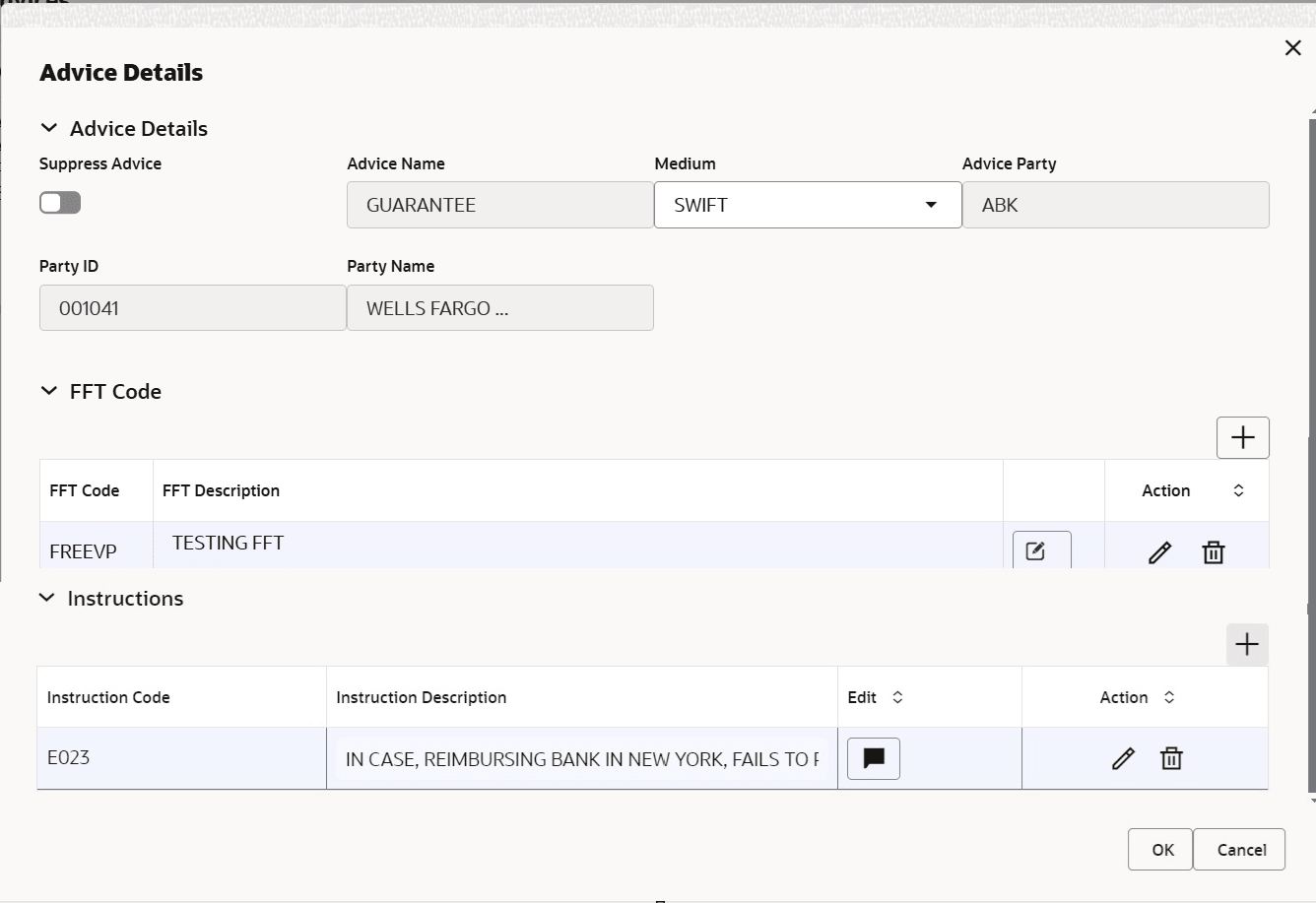The image size is (1316, 903).
Task: Close the Advice Details dialog
Action: (1293, 46)
